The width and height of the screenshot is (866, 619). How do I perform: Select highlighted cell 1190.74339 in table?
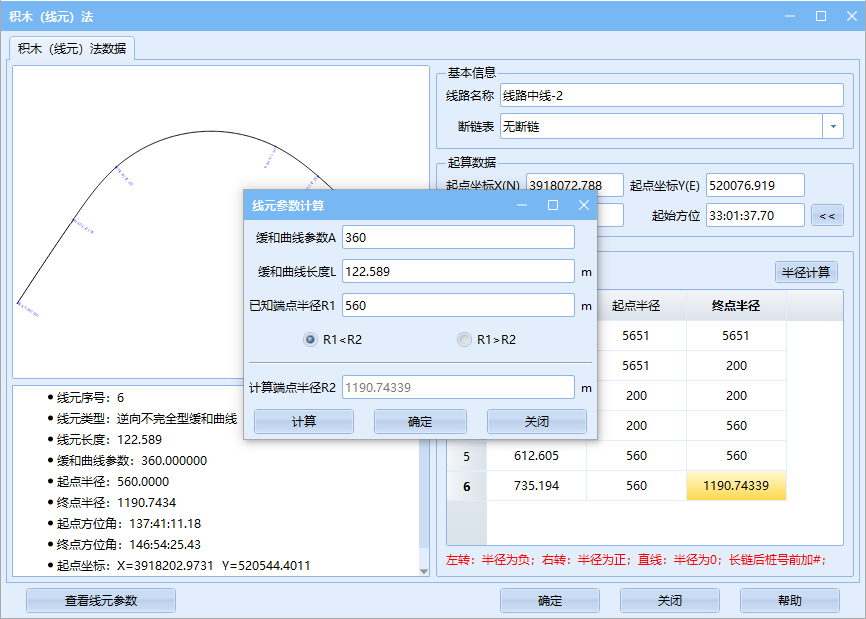(736, 486)
